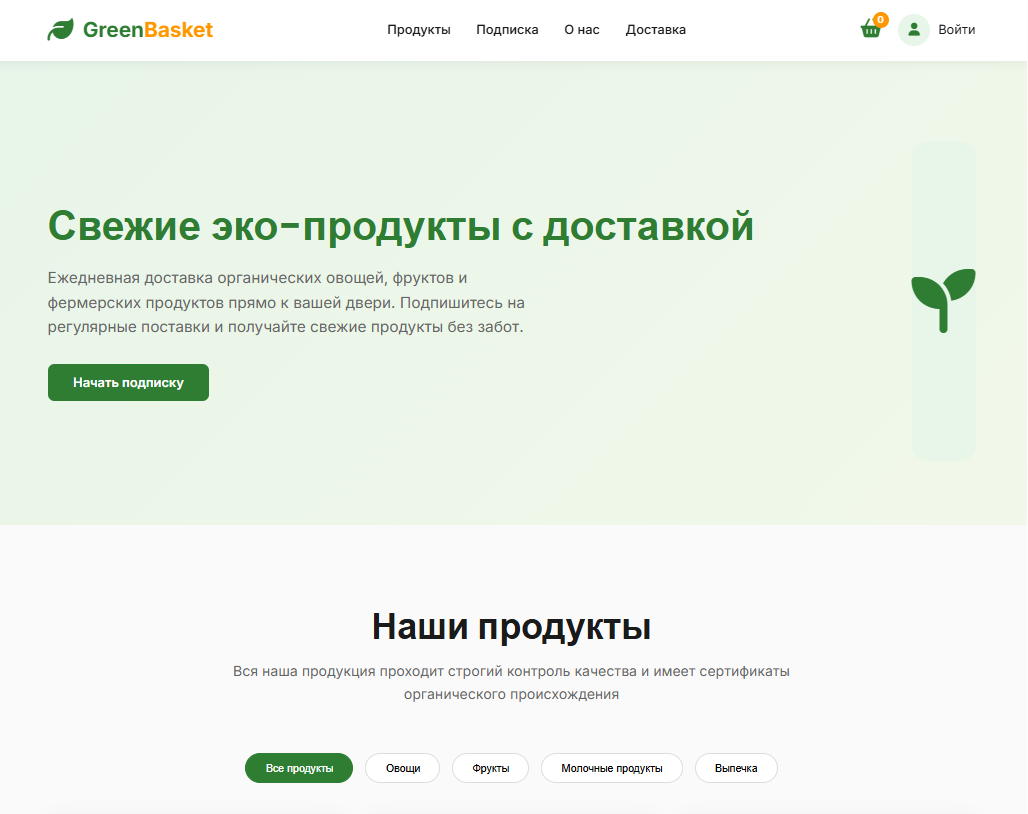Activate the Молочные продукты filter
This screenshot has height=814, width=1028.
(611, 768)
